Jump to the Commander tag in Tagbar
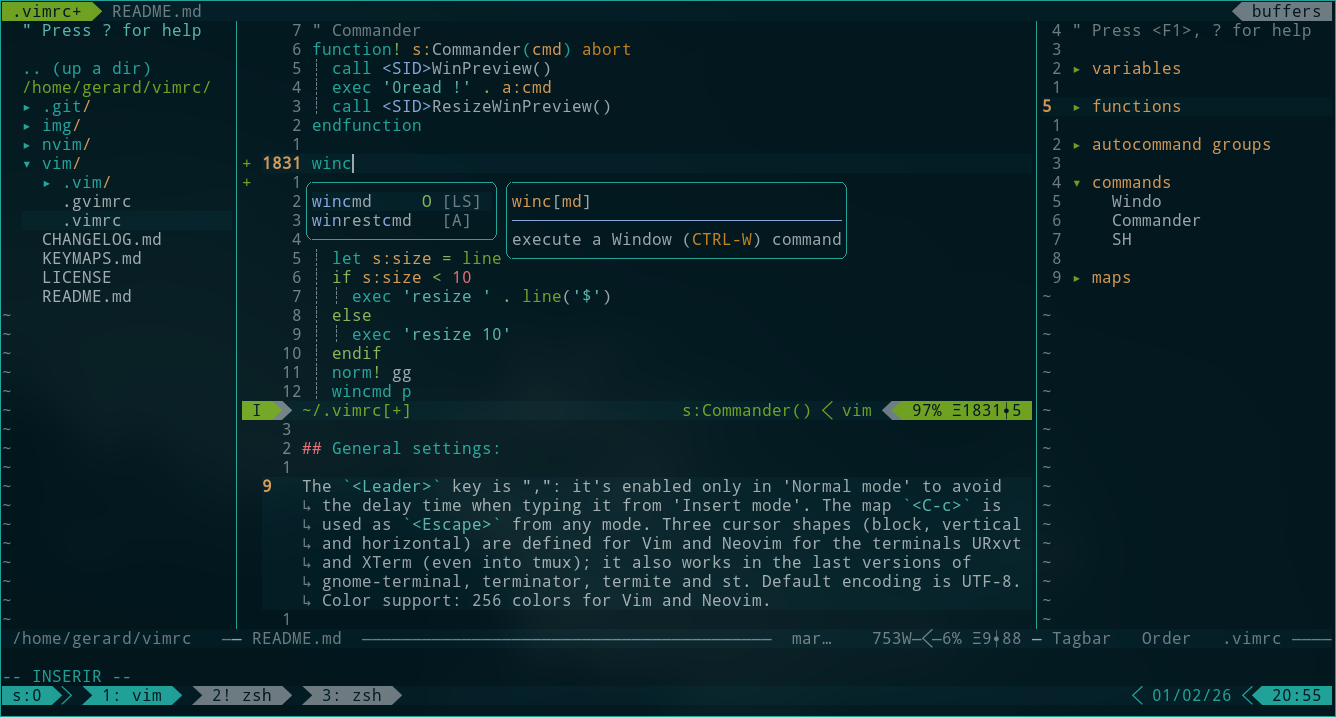 coord(1155,219)
